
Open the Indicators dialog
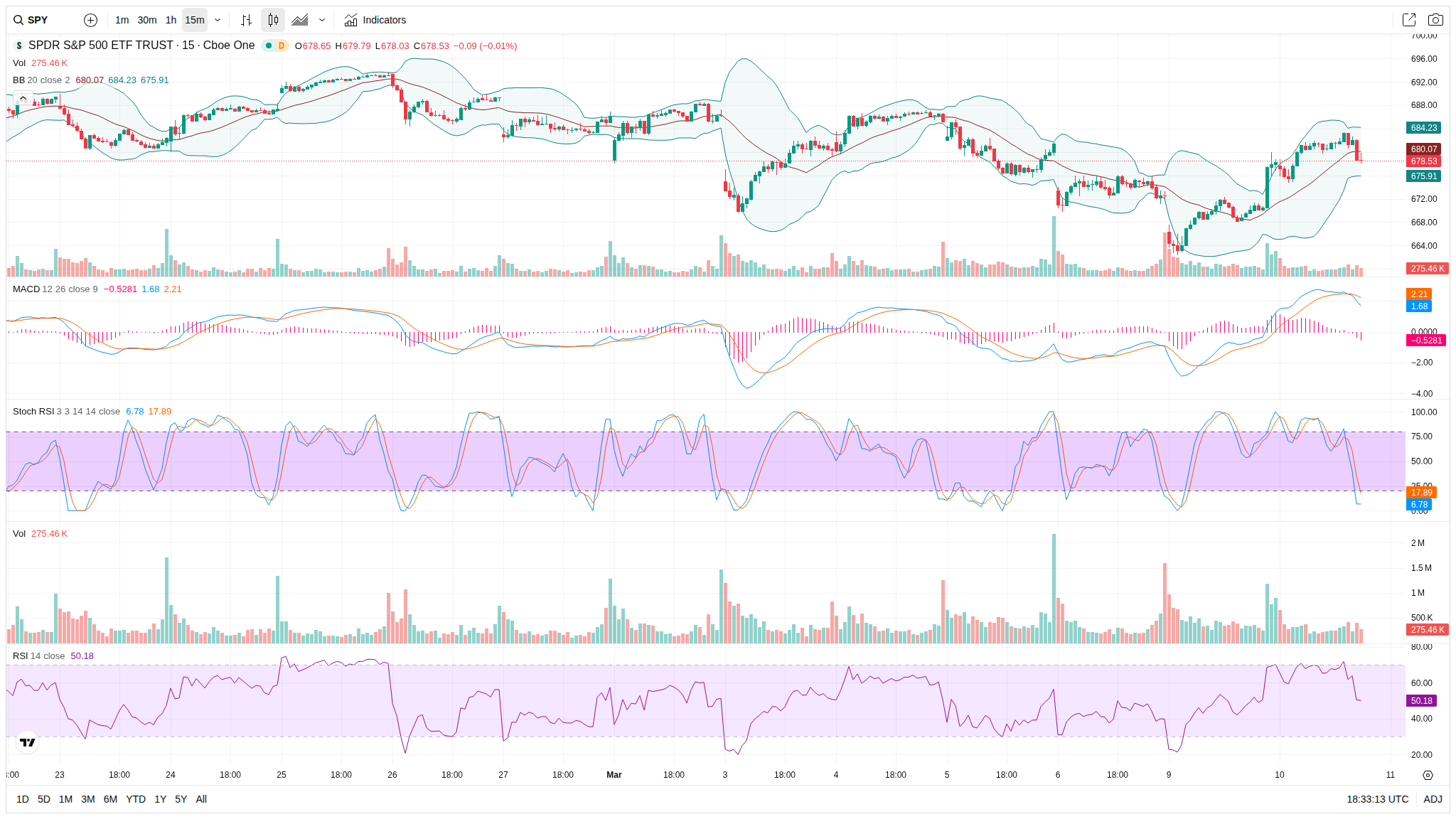point(375,20)
